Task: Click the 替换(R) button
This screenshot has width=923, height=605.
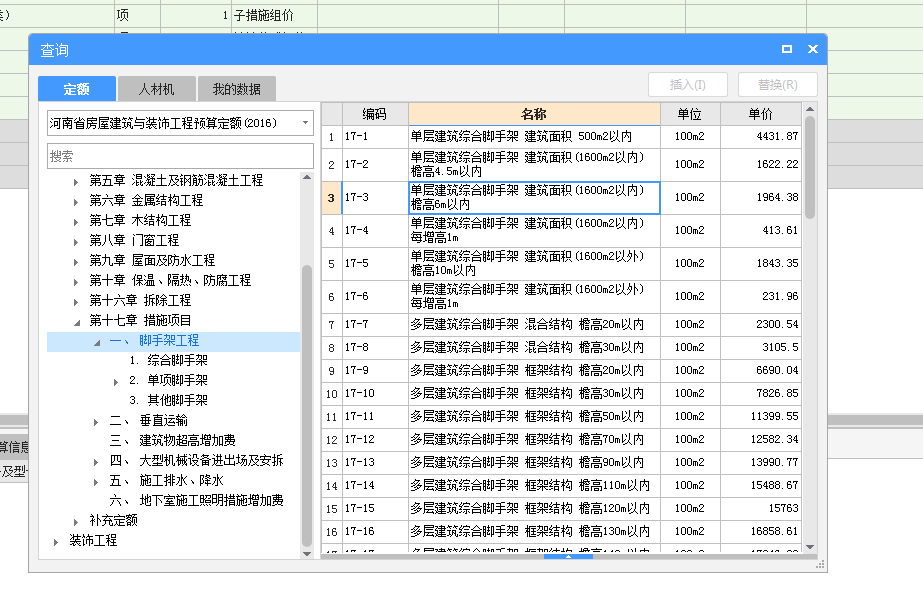Action: (778, 85)
